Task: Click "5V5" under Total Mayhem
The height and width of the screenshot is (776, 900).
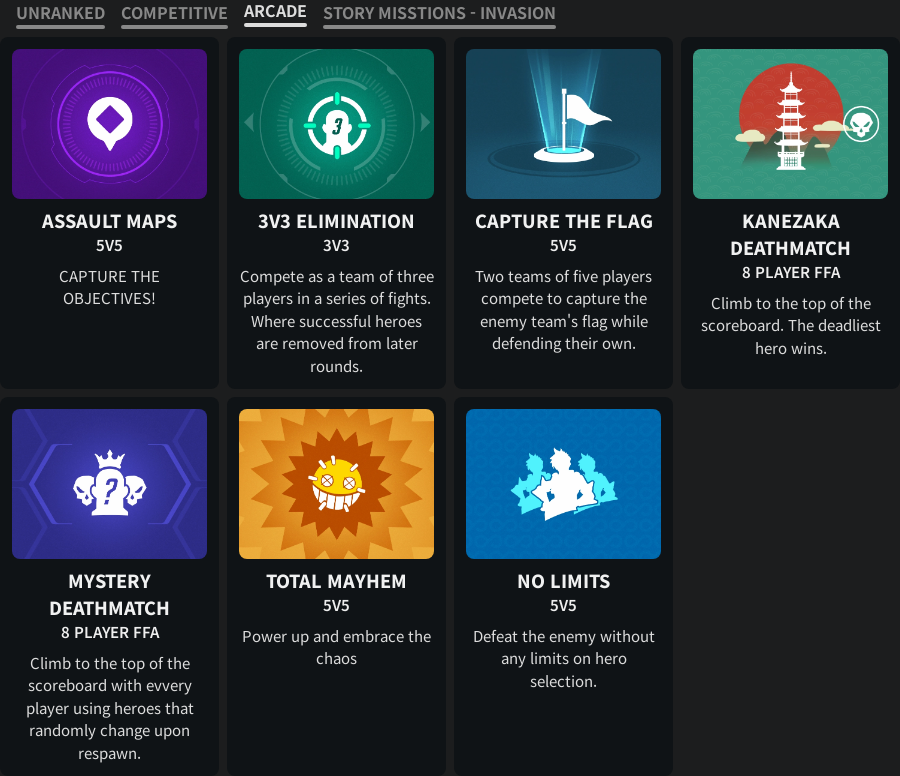Action: pos(336,606)
